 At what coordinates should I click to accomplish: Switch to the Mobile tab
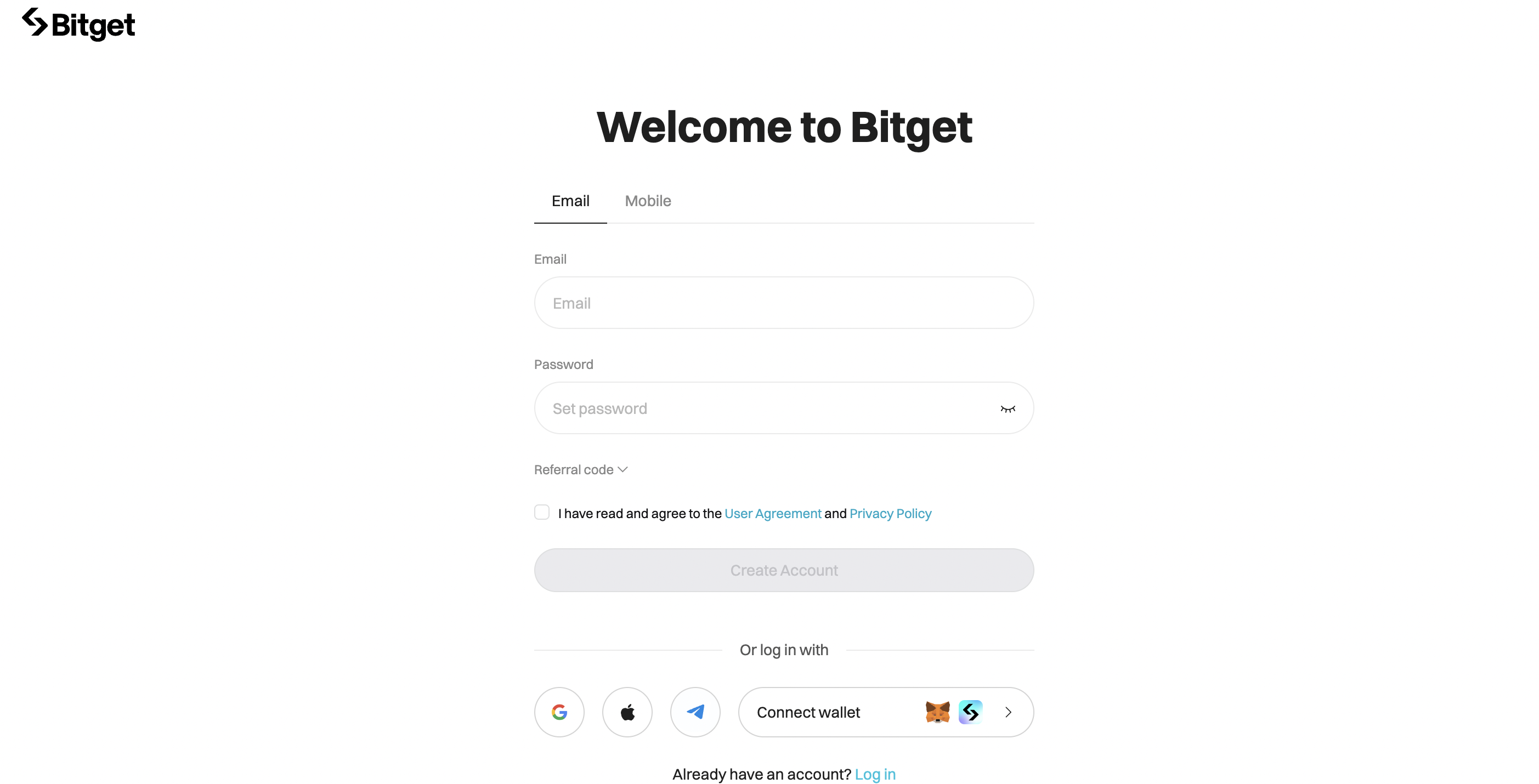[648, 200]
